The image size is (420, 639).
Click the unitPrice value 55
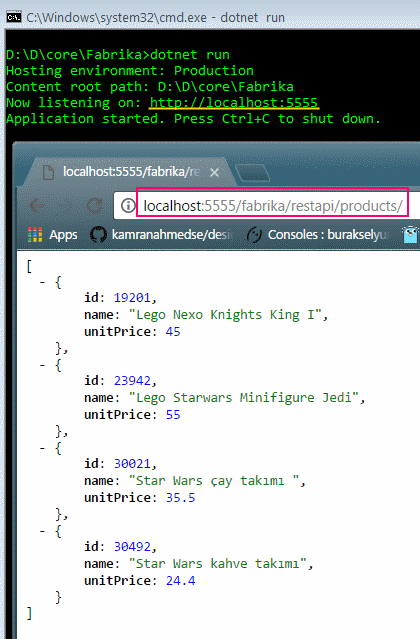click(x=173, y=415)
